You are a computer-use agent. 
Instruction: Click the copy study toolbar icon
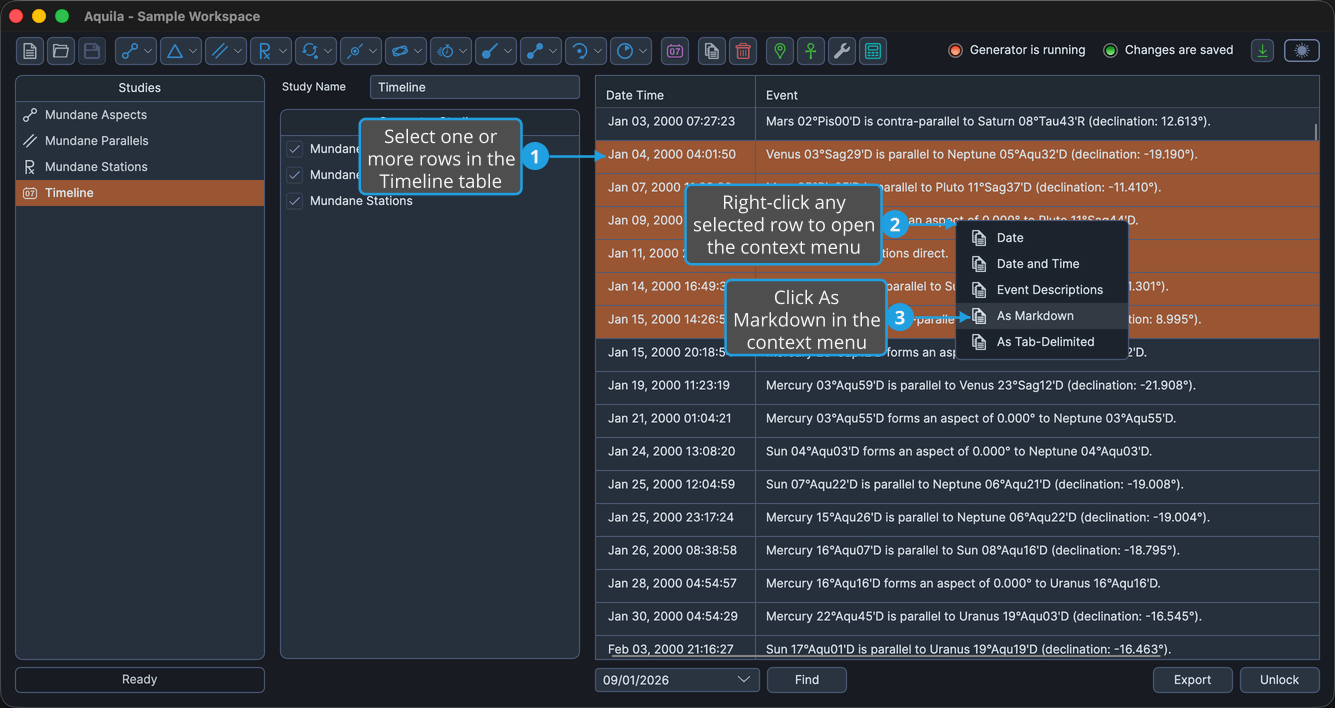pos(712,51)
